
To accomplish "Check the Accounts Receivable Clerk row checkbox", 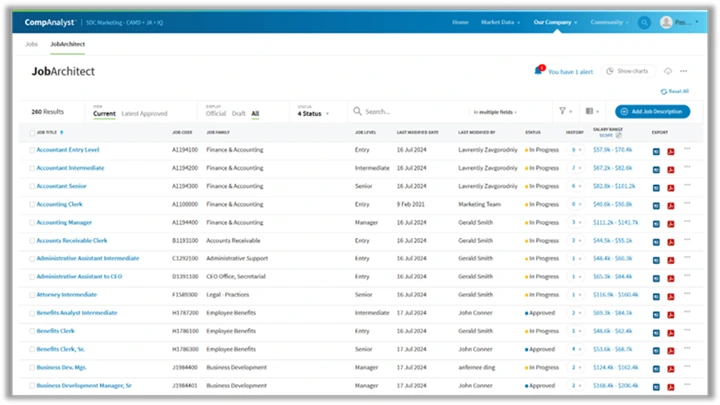I will [x=32, y=241].
